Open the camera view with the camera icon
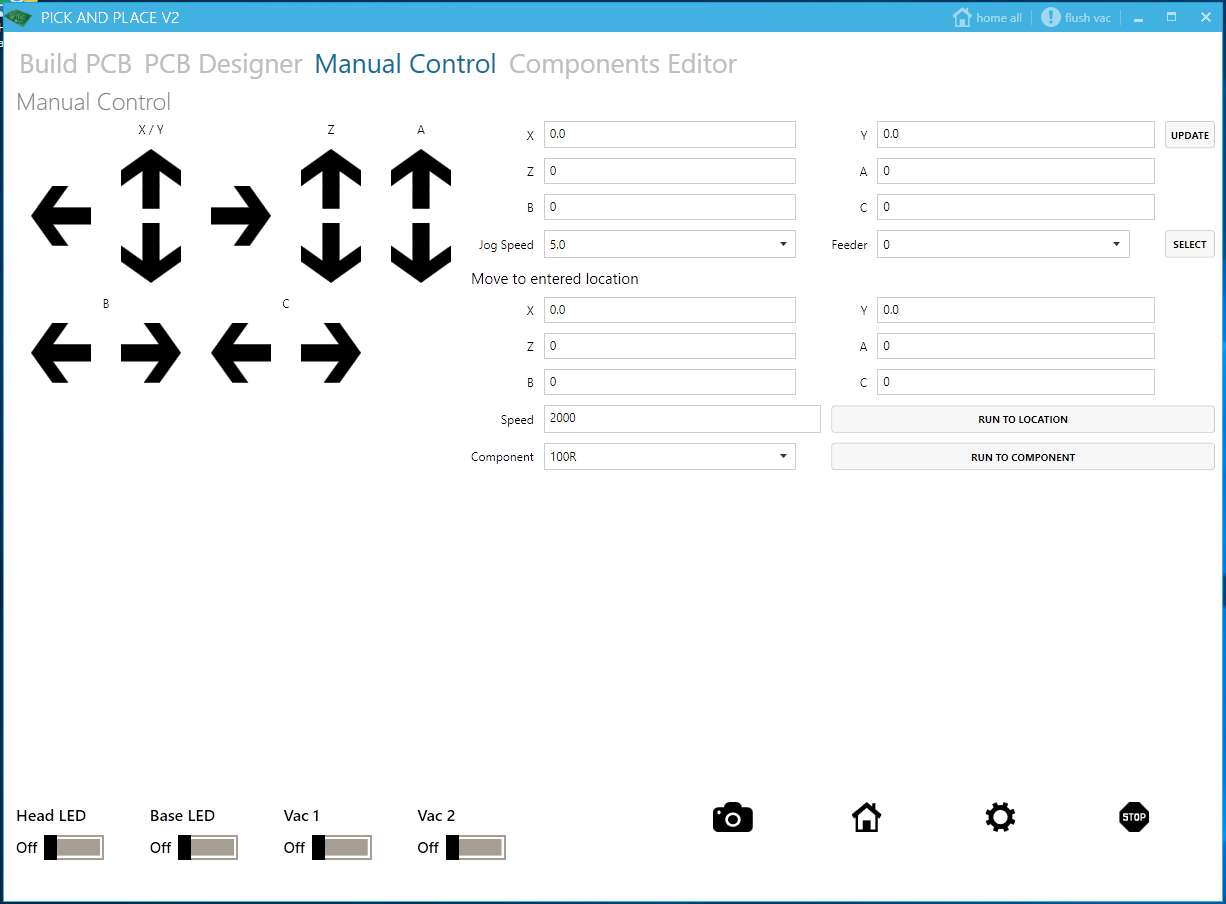 (x=732, y=817)
